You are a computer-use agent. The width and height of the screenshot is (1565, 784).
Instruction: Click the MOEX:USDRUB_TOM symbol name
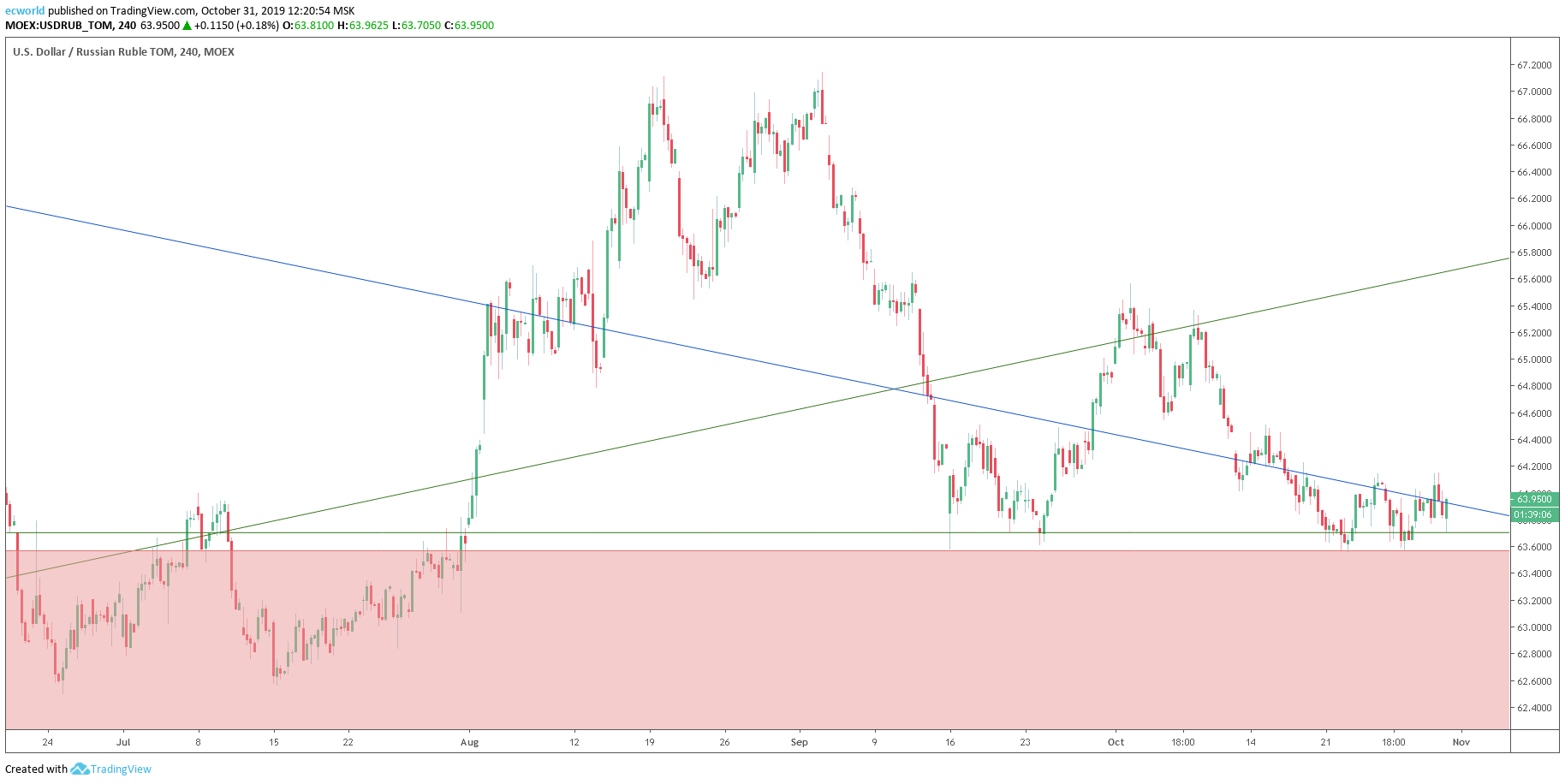coord(58,26)
